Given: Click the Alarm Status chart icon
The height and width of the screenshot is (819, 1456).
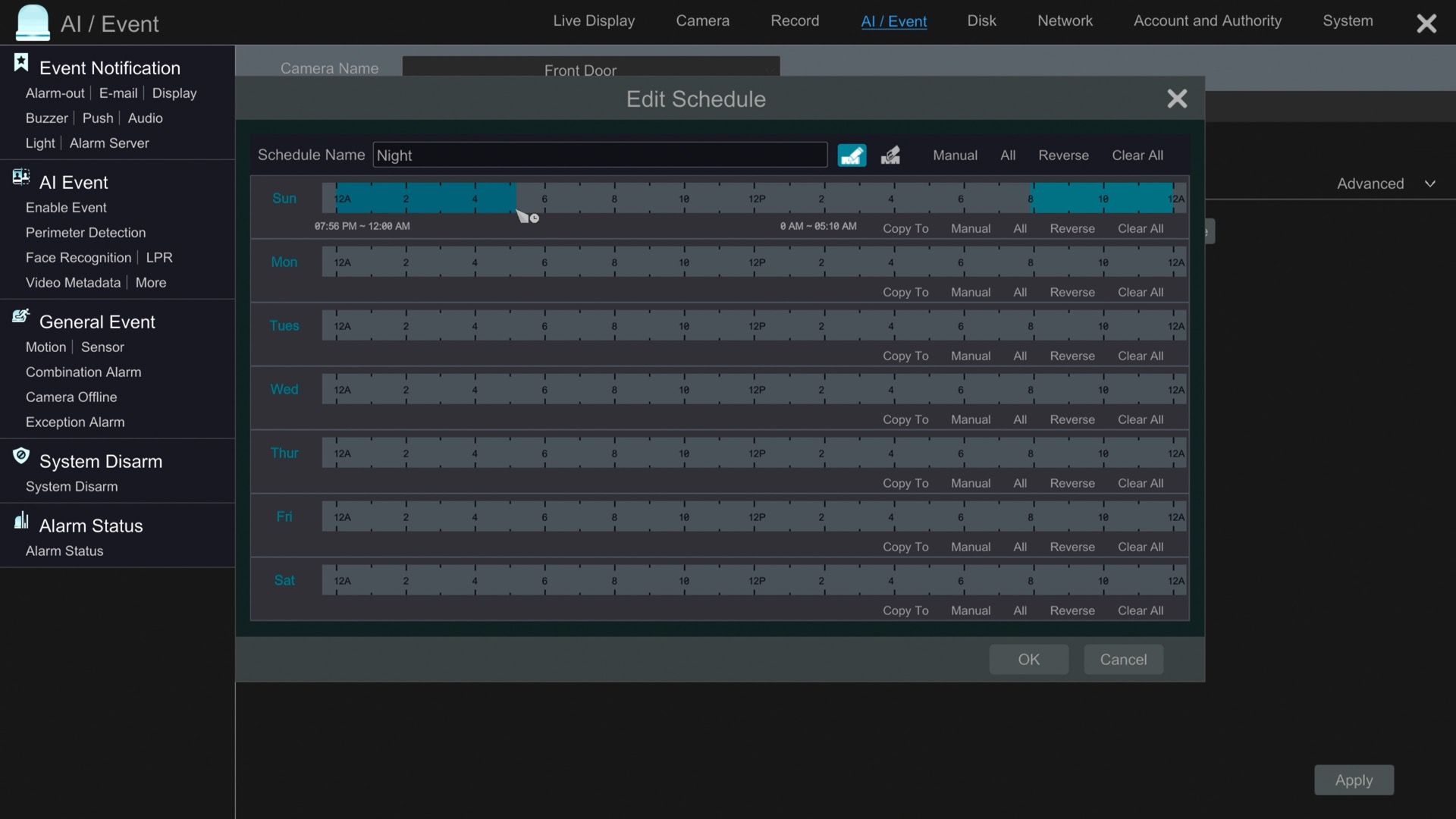Looking at the screenshot, I should pos(21,520).
